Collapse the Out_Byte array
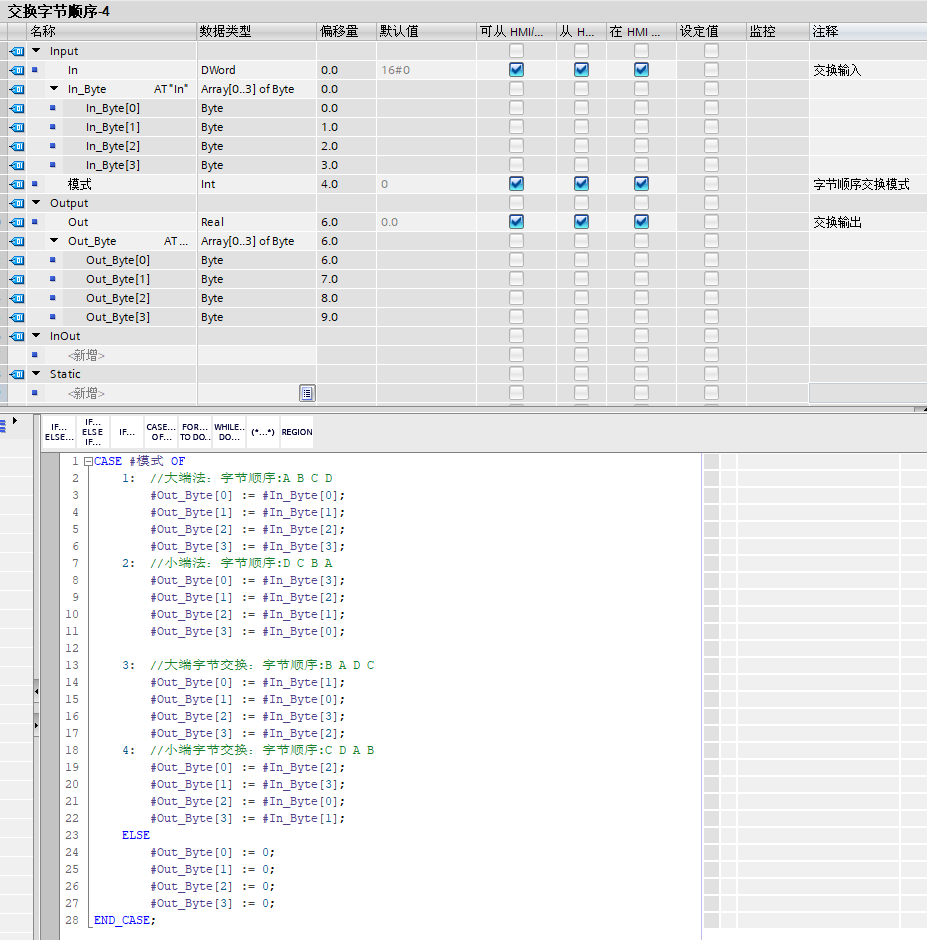 (x=55, y=241)
